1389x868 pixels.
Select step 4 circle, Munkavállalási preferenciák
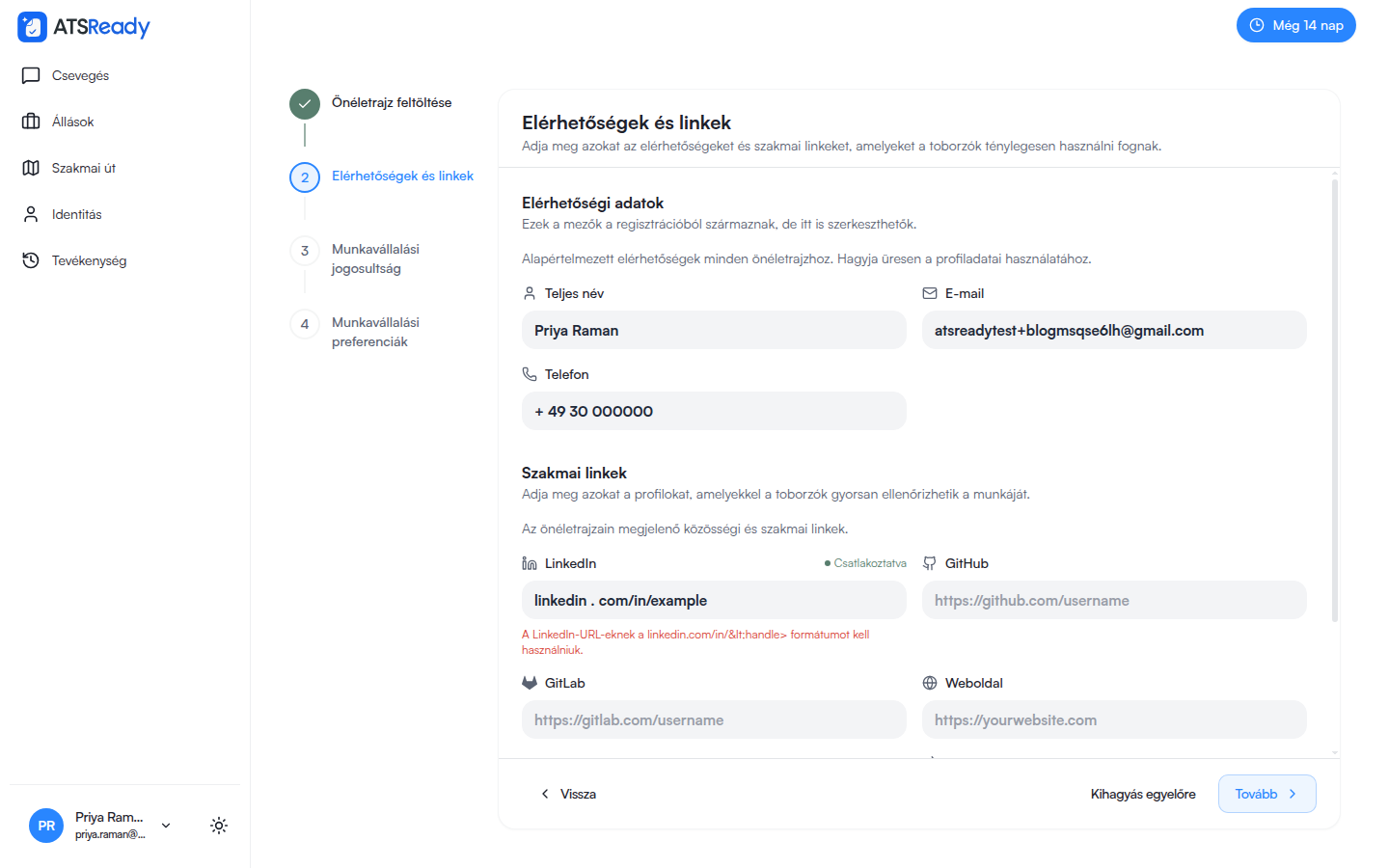pos(305,324)
